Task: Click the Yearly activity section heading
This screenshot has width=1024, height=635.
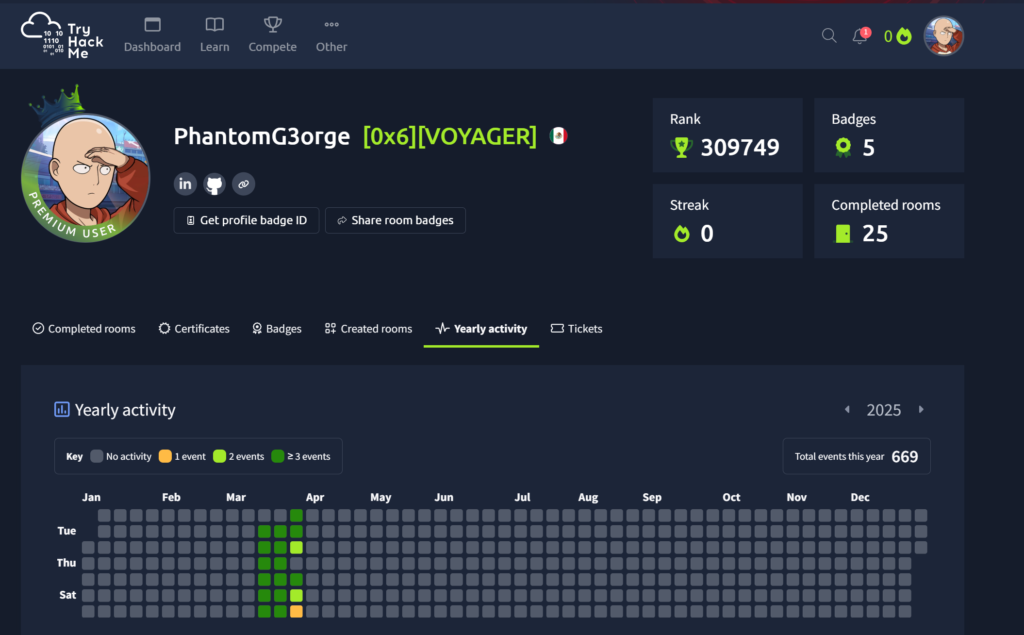Action: click(125, 410)
